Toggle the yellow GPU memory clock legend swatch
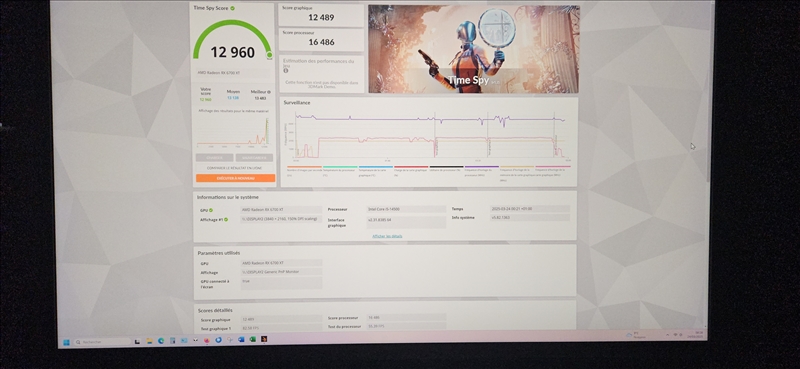 click(x=517, y=167)
